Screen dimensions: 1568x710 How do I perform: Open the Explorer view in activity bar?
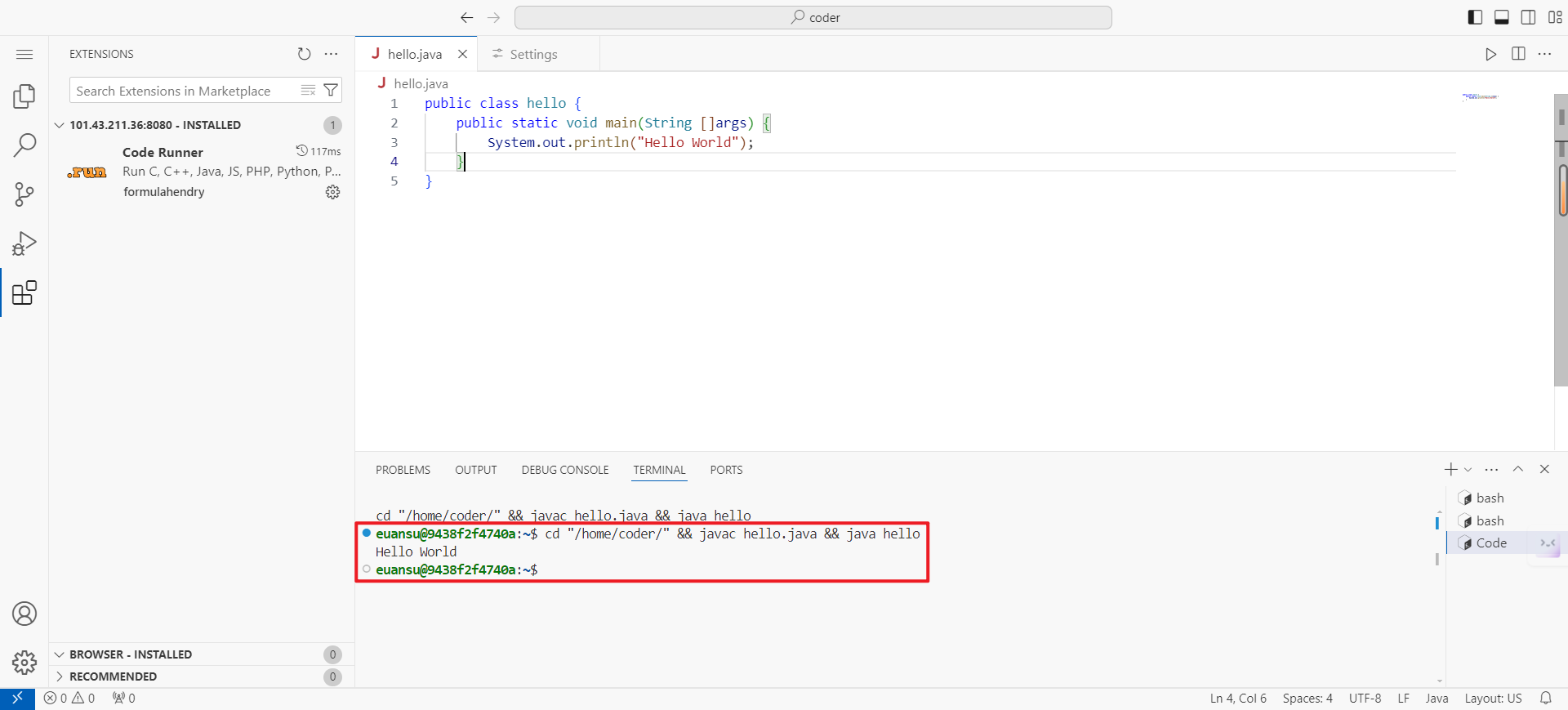coord(24,96)
